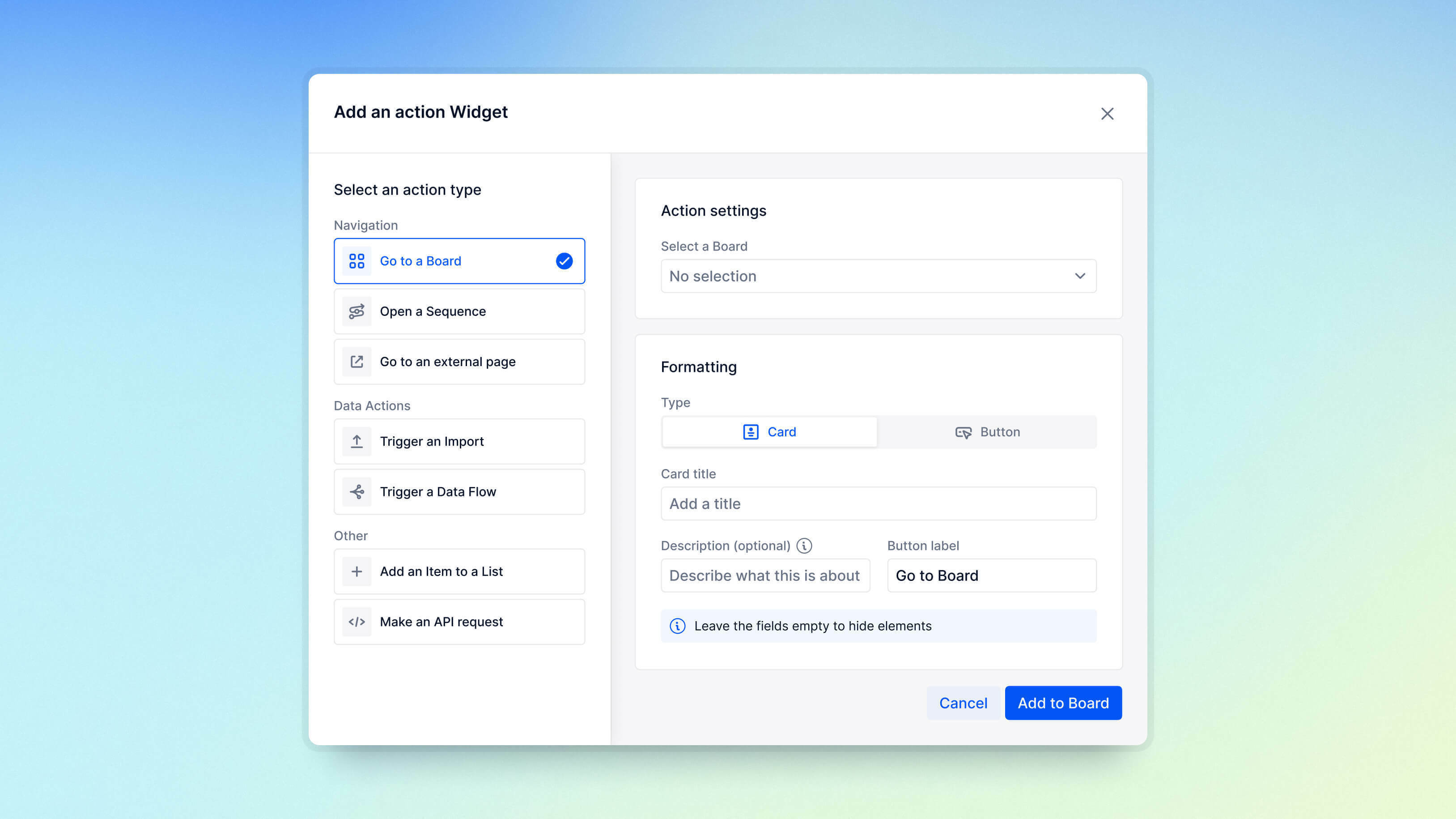This screenshot has width=1456, height=819.
Task: Choose Make an API request action
Action: tap(459, 622)
